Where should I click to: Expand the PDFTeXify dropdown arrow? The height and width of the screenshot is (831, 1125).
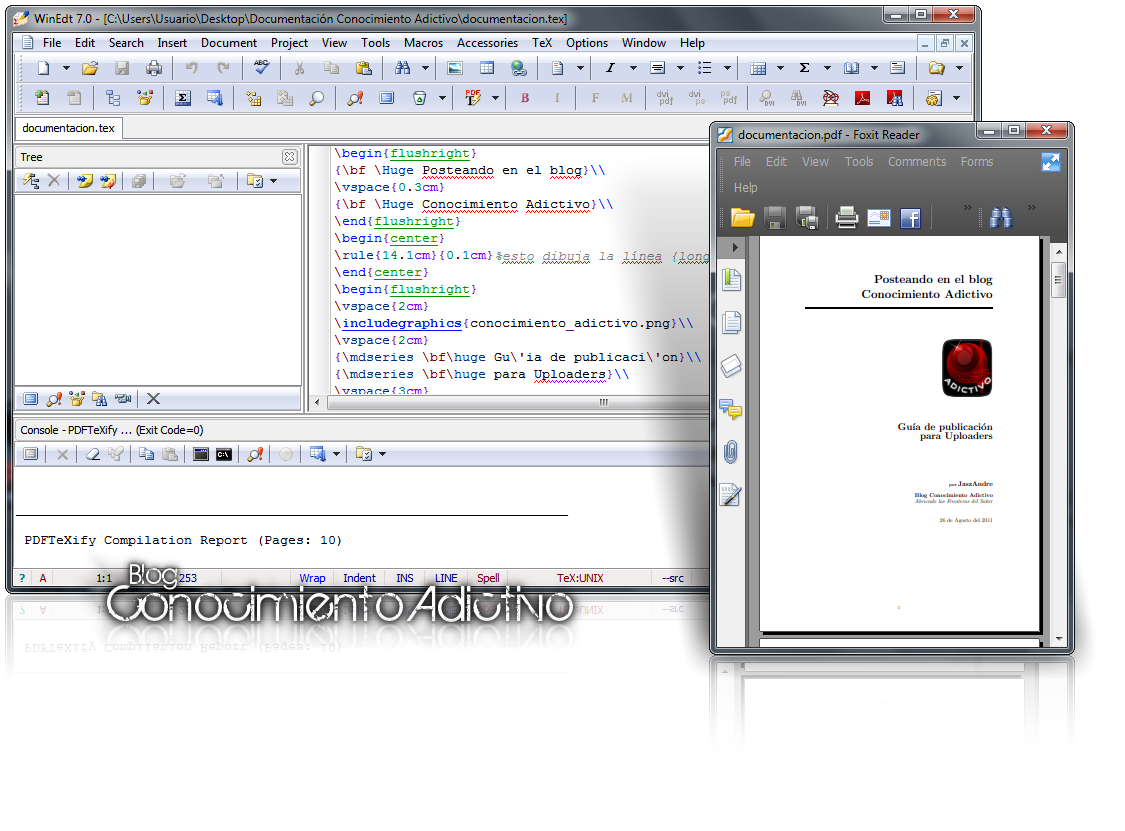pyautogui.click(x=495, y=98)
